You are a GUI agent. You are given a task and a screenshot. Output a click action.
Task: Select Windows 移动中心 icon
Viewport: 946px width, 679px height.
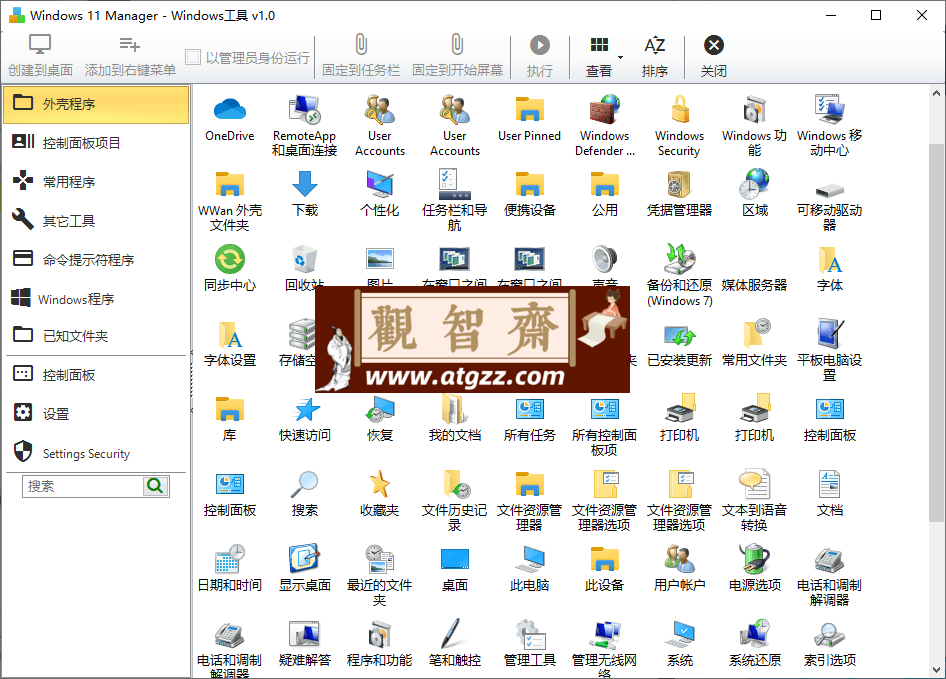tap(829, 110)
